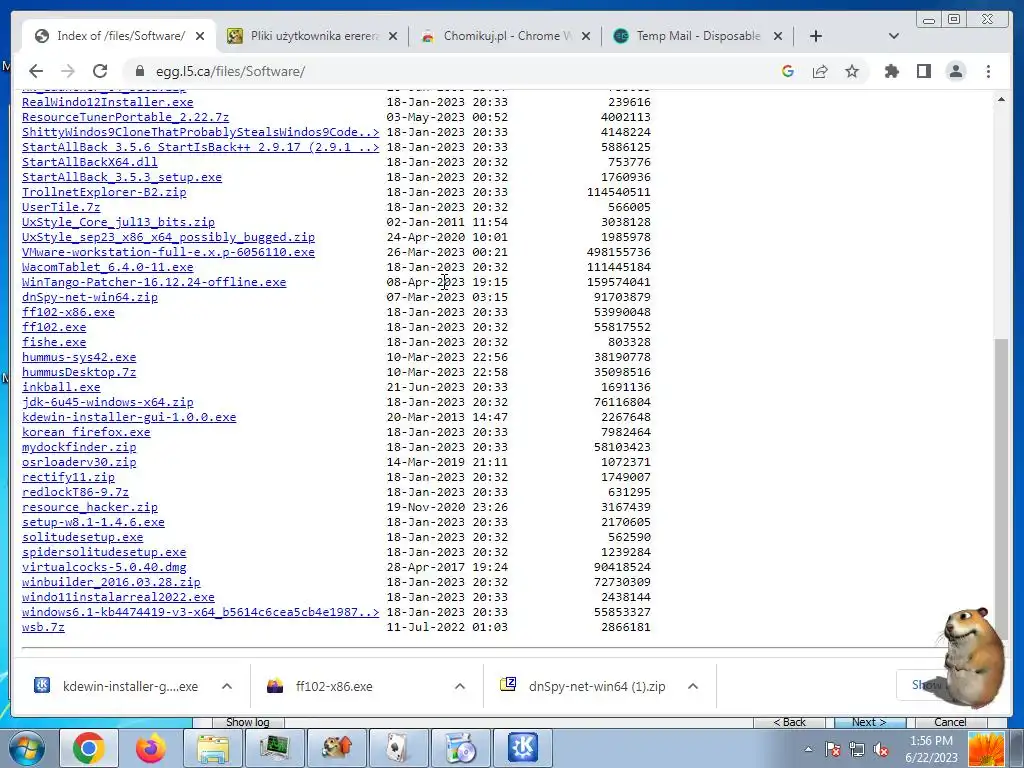This screenshot has width=1024, height=768.
Task: Open the profile avatar icon
Action: [955, 71]
